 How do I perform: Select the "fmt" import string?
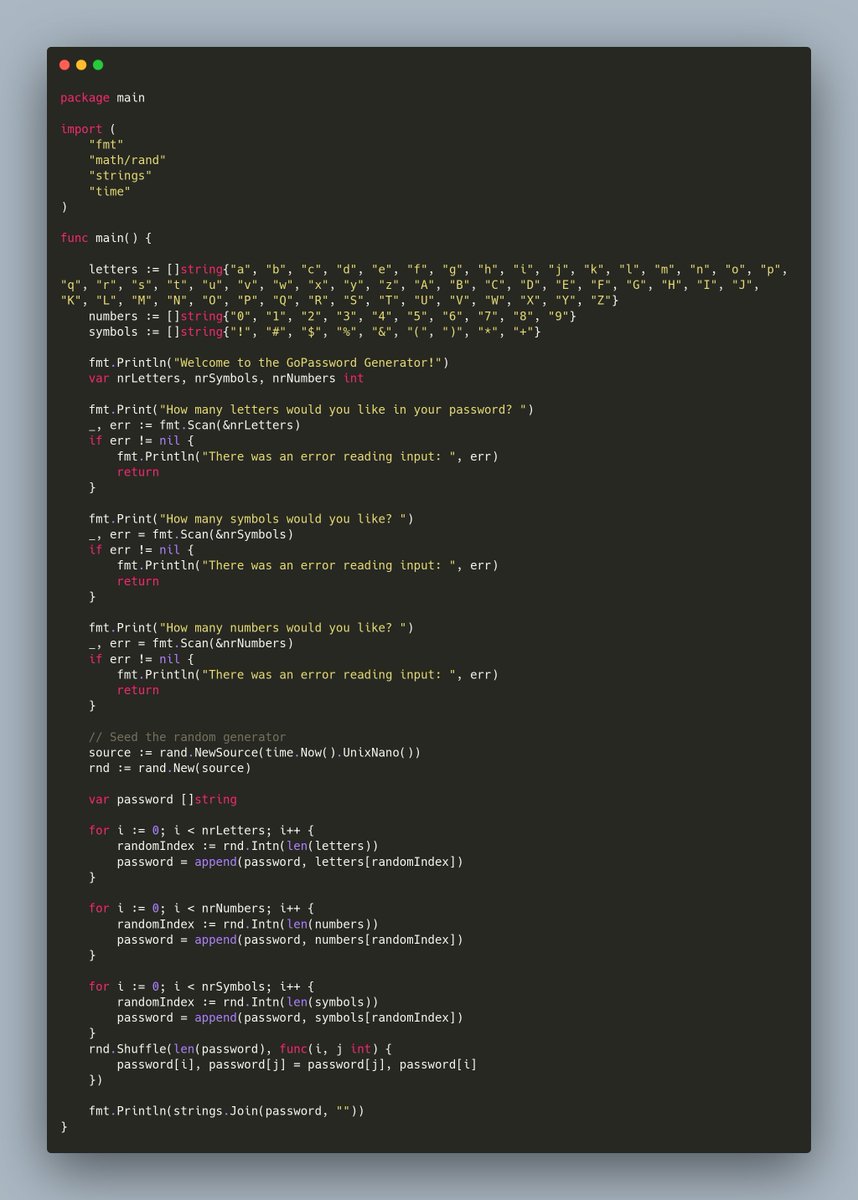click(106, 145)
